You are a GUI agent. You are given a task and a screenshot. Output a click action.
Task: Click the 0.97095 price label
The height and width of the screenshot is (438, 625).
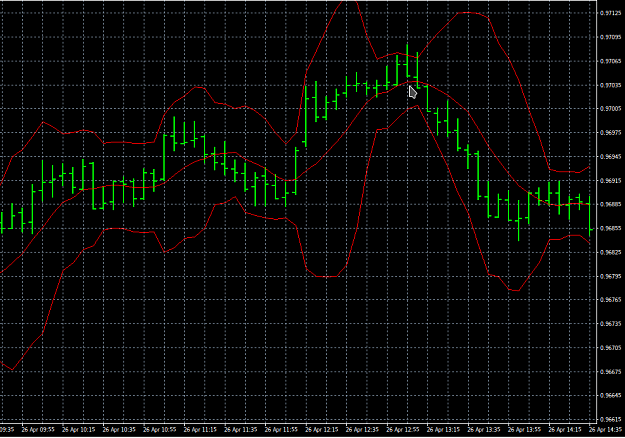613,37
